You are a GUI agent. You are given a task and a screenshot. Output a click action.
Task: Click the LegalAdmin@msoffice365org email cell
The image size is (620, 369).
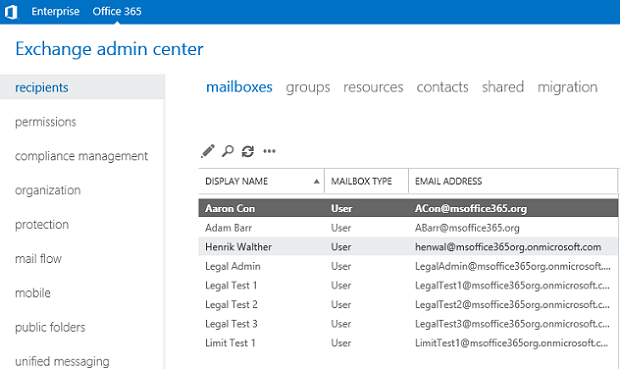click(x=512, y=266)
